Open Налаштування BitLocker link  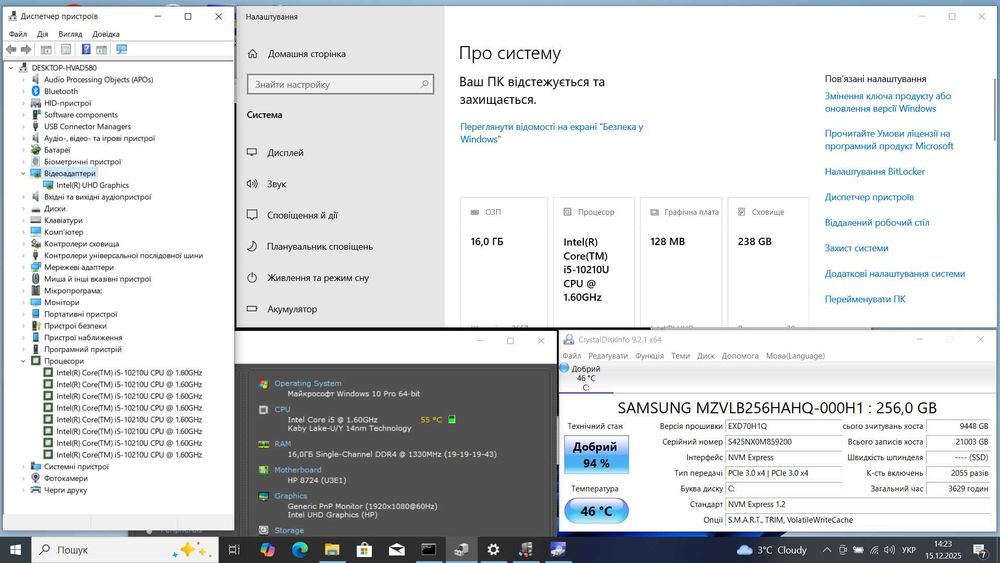(x=874, y=172)
